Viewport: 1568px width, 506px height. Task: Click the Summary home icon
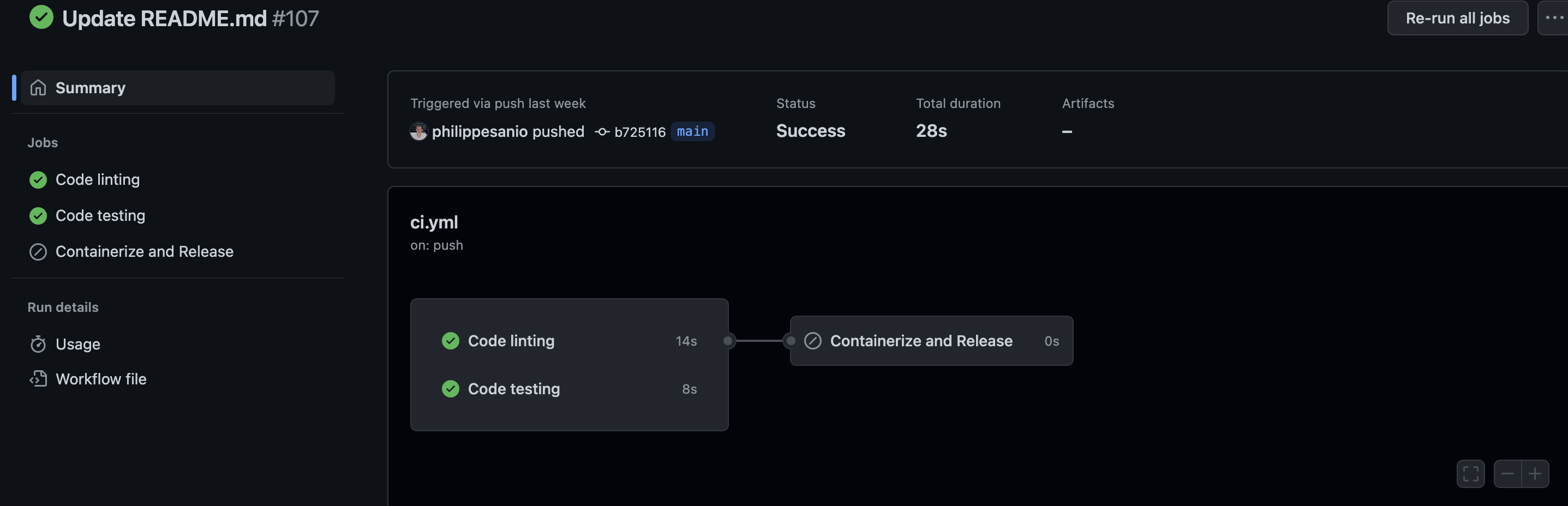click(x=38, y=87)
